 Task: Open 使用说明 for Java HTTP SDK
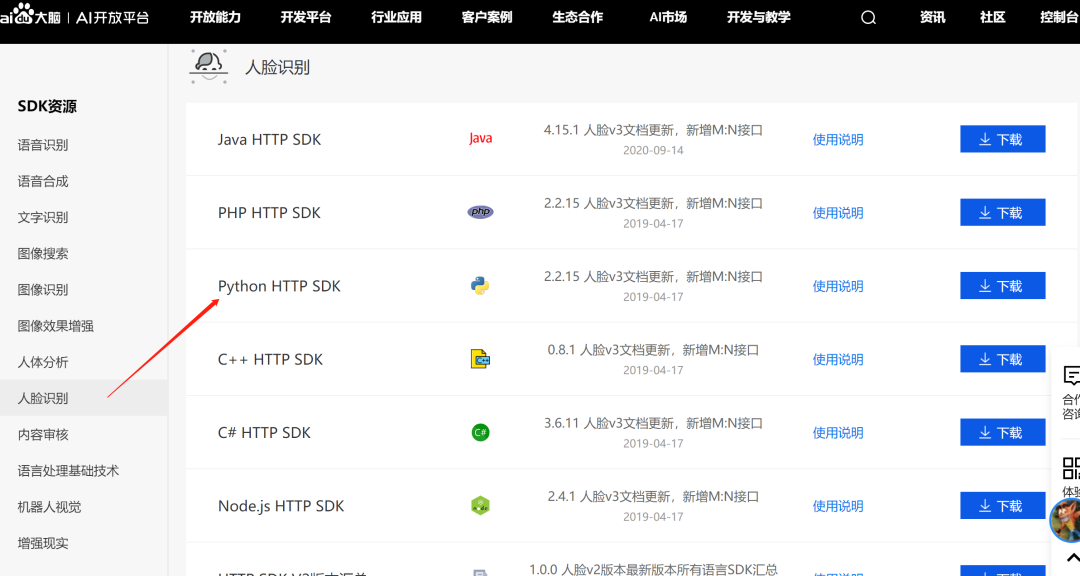tap(838, 140)
